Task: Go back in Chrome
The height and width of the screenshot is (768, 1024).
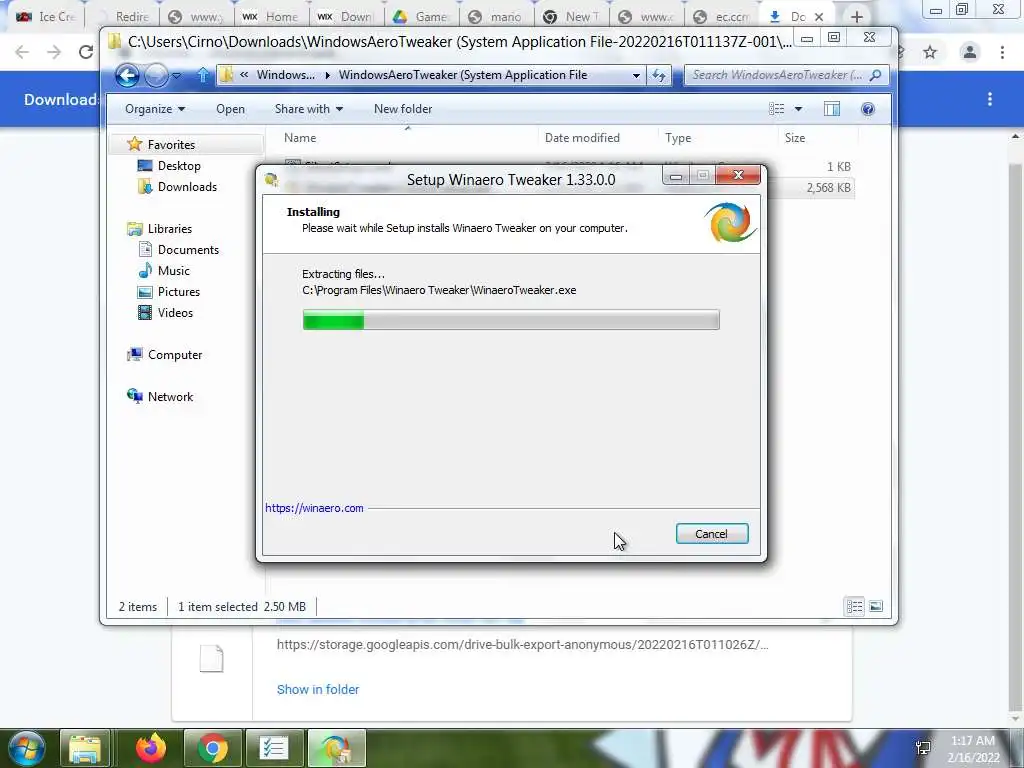Action: pos(22,52)
